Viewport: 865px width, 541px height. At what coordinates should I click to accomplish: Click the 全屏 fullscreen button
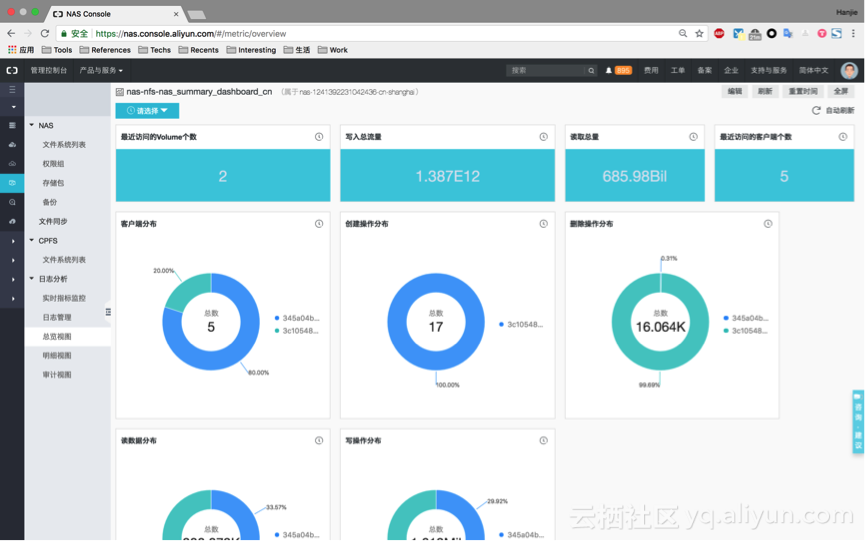tap(841, 92)
